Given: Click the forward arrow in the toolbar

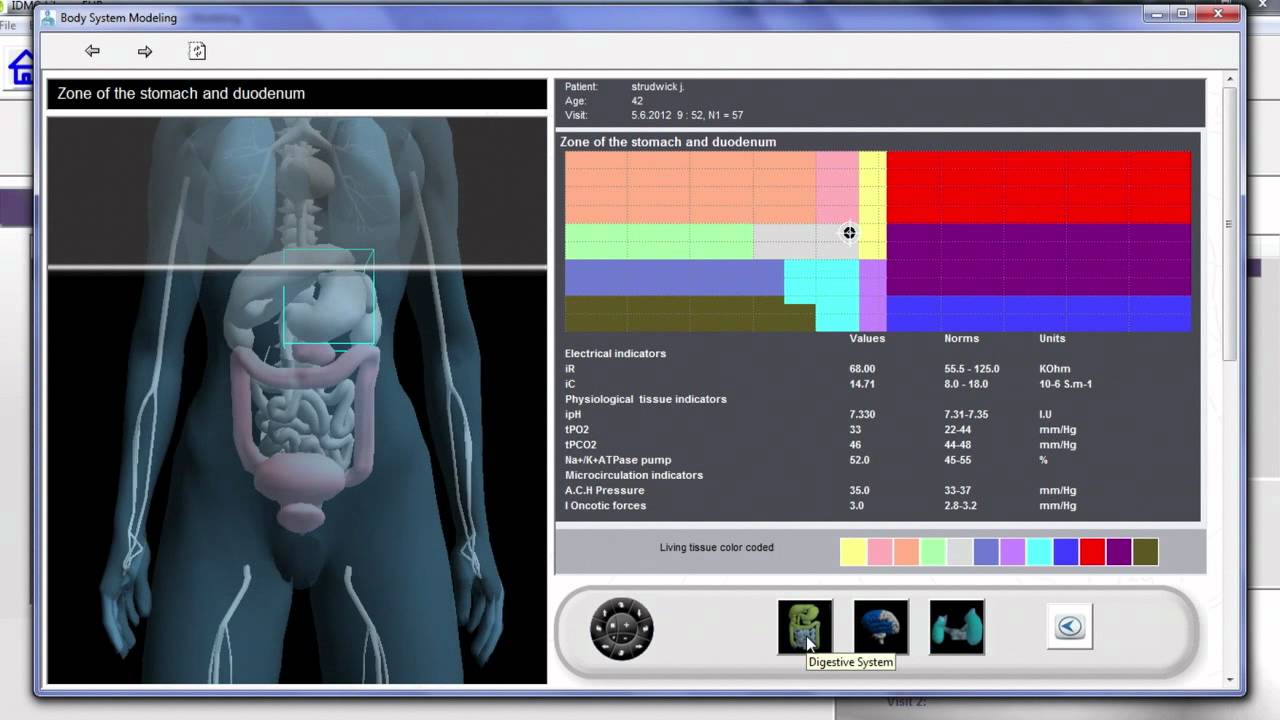Looking at the screenshot, I should pyautogui.click(x=145, y=51).
